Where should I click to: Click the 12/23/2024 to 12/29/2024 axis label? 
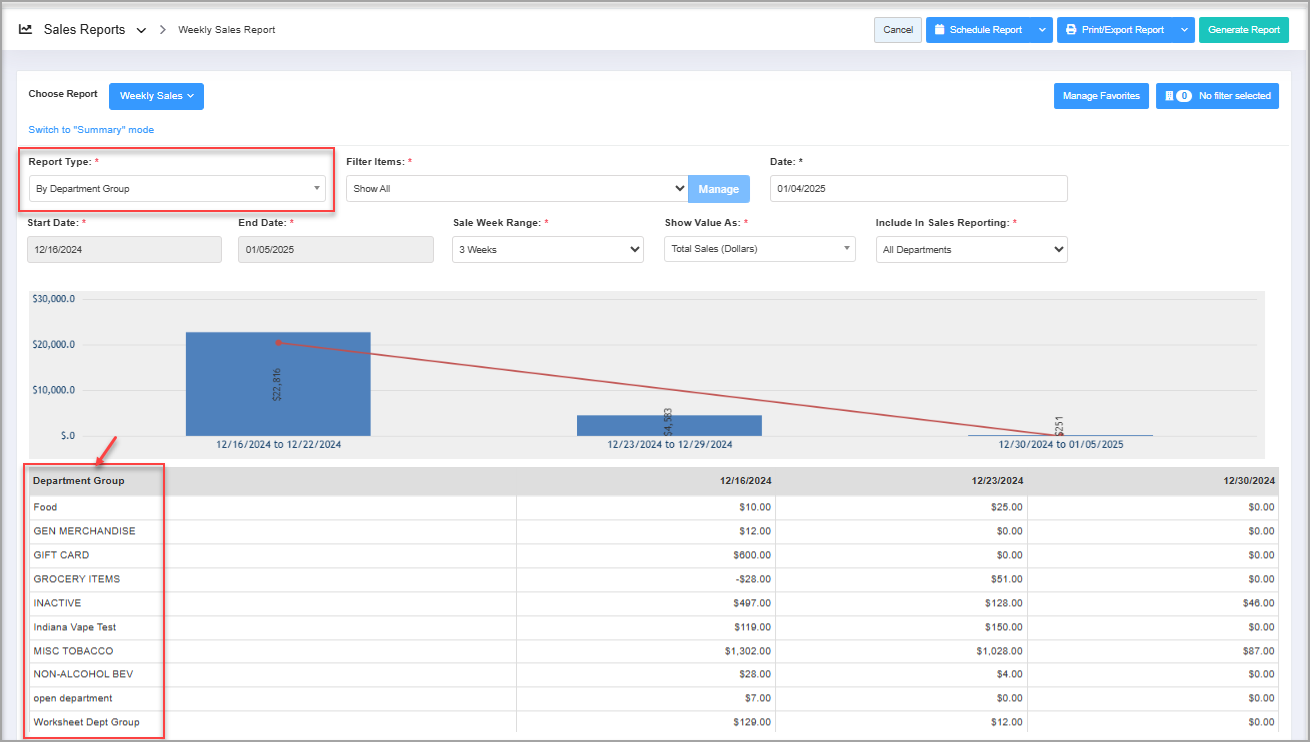[670, 444]
